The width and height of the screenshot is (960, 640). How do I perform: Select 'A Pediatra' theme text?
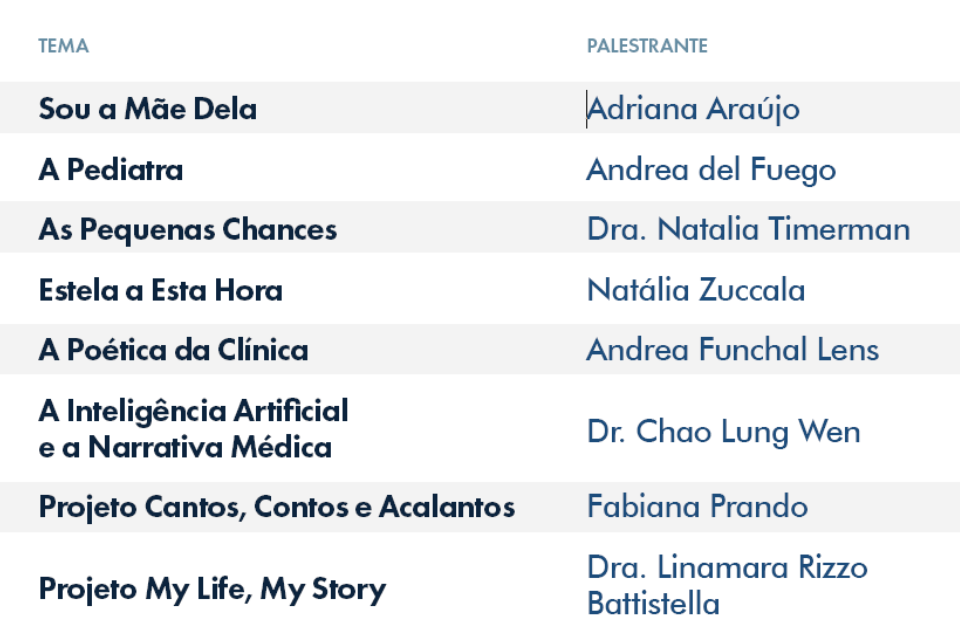pyautogui.click(x=111, y=169)
